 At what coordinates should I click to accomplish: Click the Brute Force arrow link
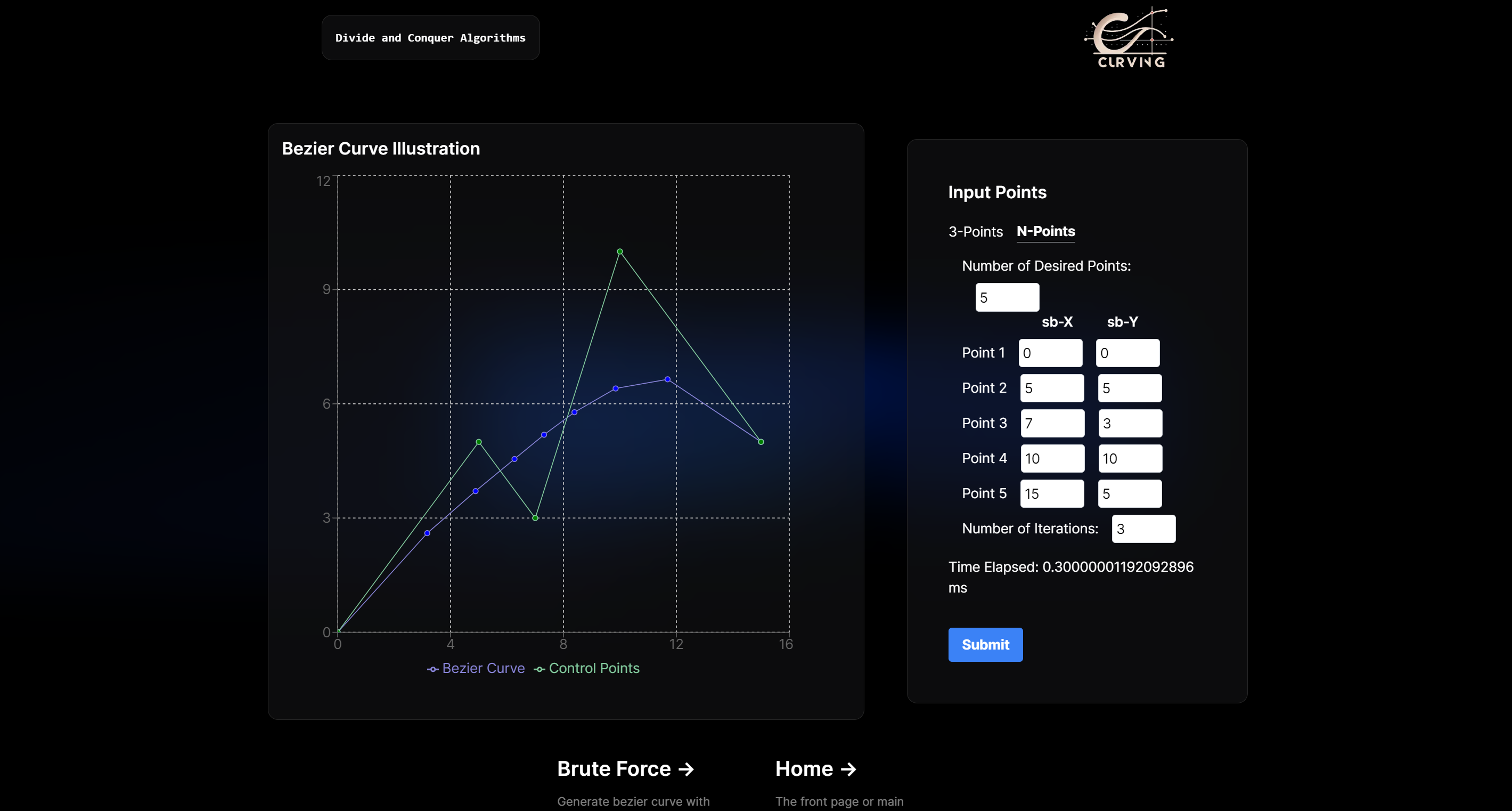625,769
